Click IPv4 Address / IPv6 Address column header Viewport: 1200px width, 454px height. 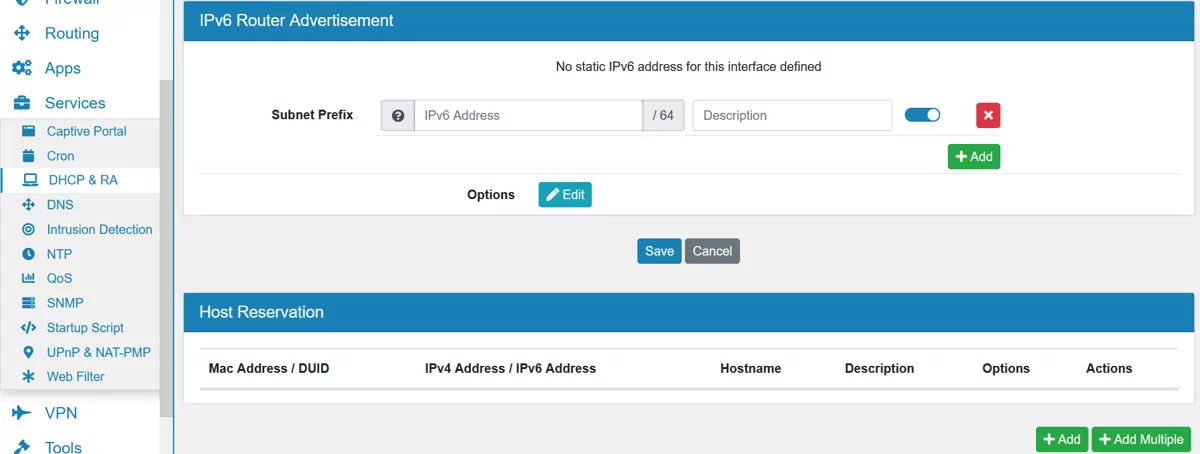click(510, 368)
